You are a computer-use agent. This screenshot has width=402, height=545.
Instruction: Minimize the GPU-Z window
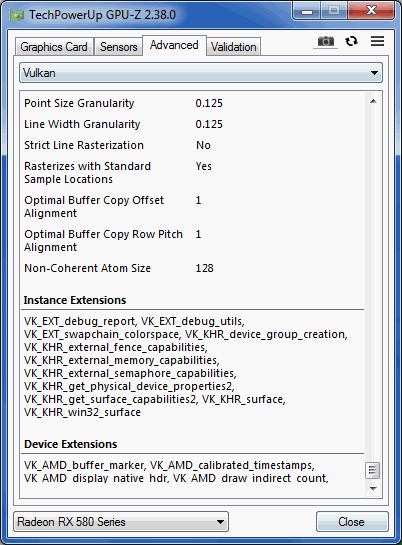pyautogui.click(x=306, y=11)
